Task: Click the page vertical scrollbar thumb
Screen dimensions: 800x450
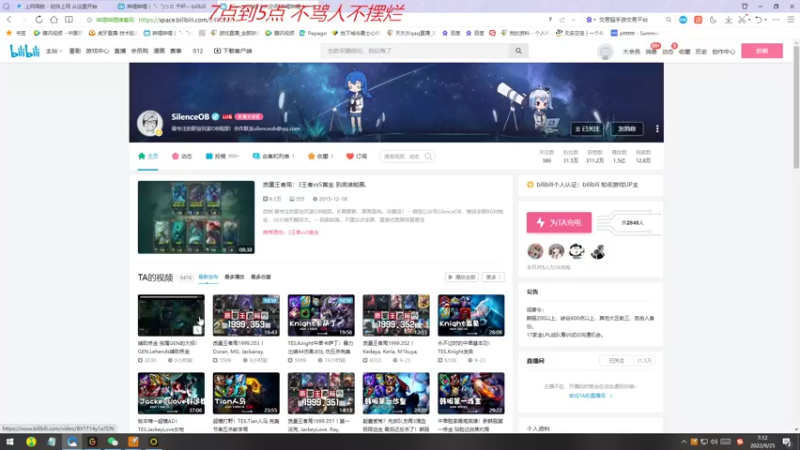Action: point(796,107)
